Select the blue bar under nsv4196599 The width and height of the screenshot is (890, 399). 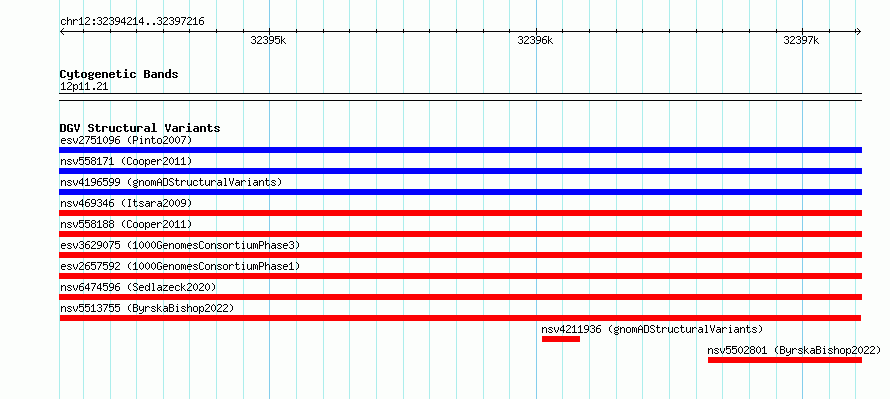click(x=460, y=192)
